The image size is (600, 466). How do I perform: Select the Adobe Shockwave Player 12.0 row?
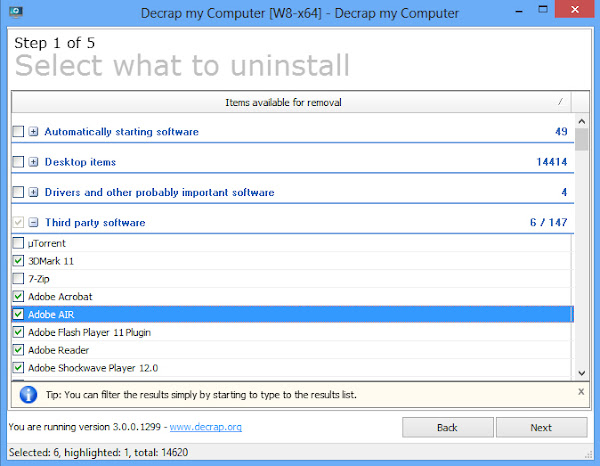pyautogui.click(x=292, y=368)
